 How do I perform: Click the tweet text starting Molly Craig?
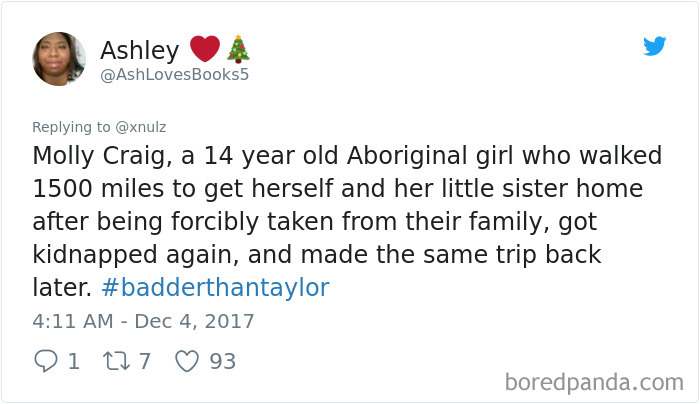point(347,221)
